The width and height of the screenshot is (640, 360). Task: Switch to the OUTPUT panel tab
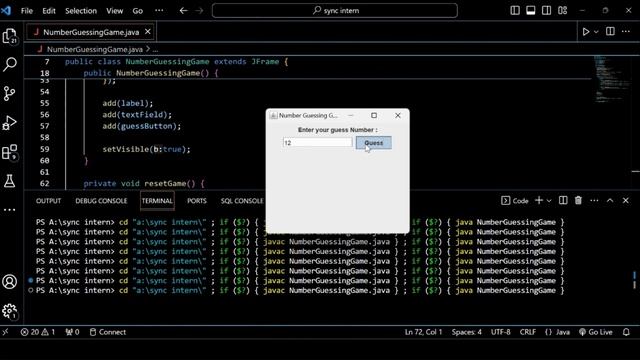pos(48,201)
